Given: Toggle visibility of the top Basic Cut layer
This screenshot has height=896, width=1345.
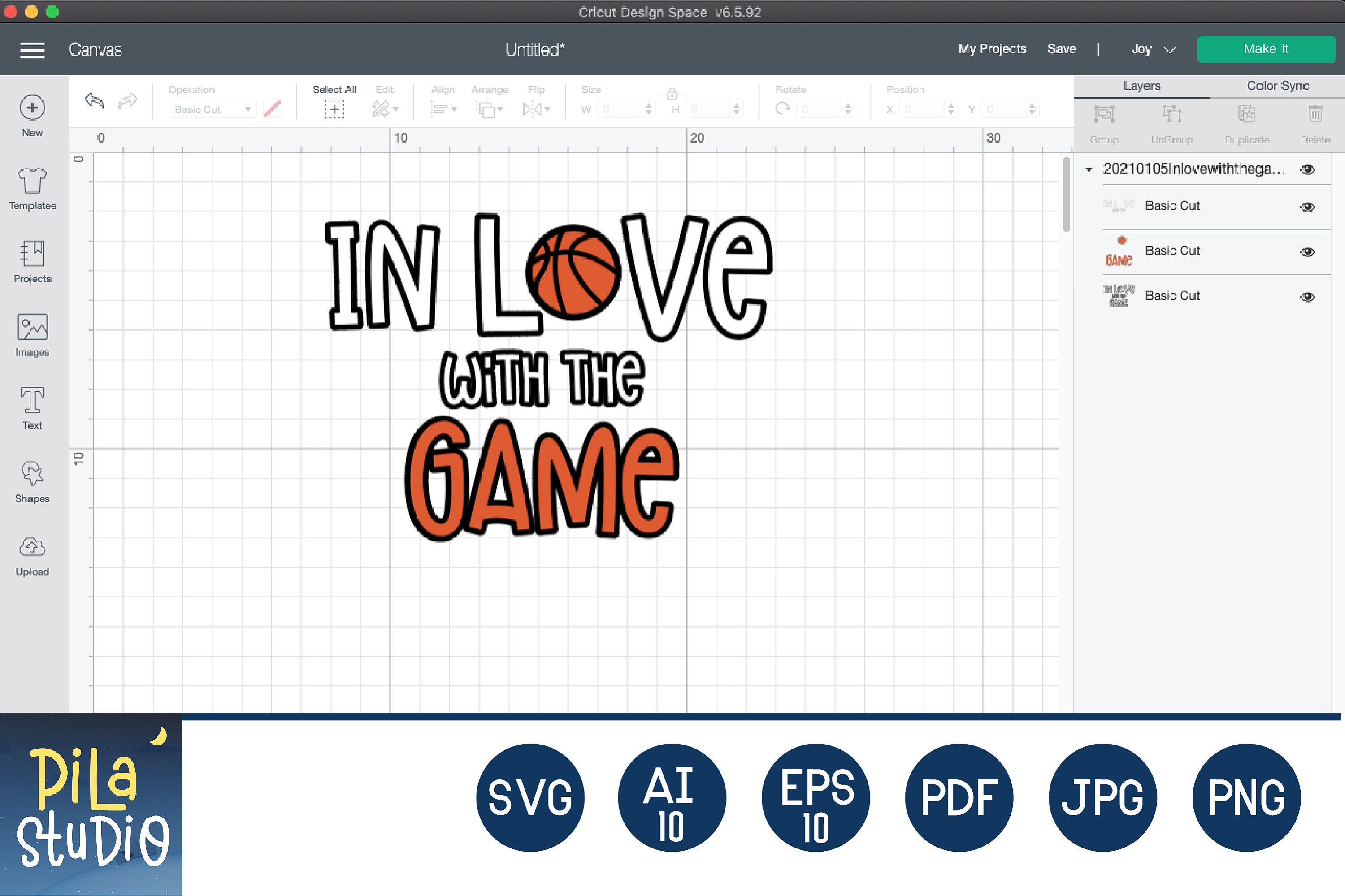Looking at the screenshot, I should click(1308, 207).
